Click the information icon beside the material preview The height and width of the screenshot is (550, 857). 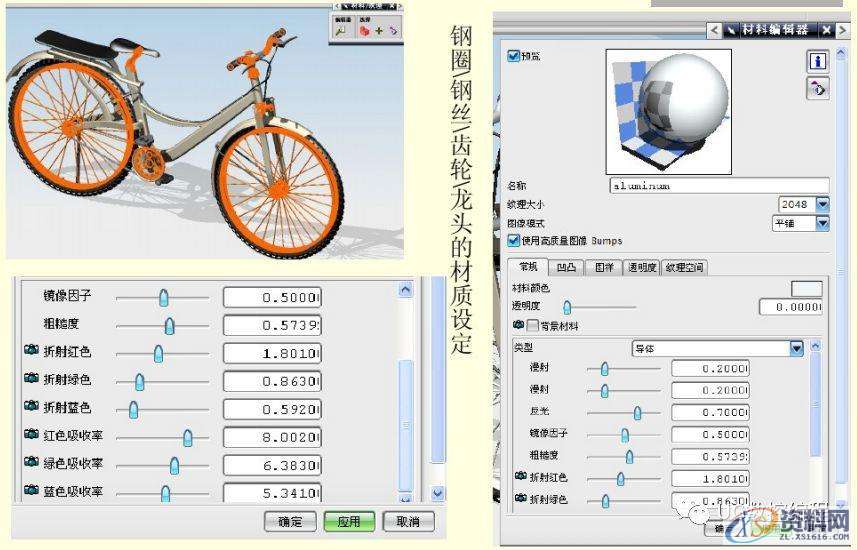tap(818, 61)
